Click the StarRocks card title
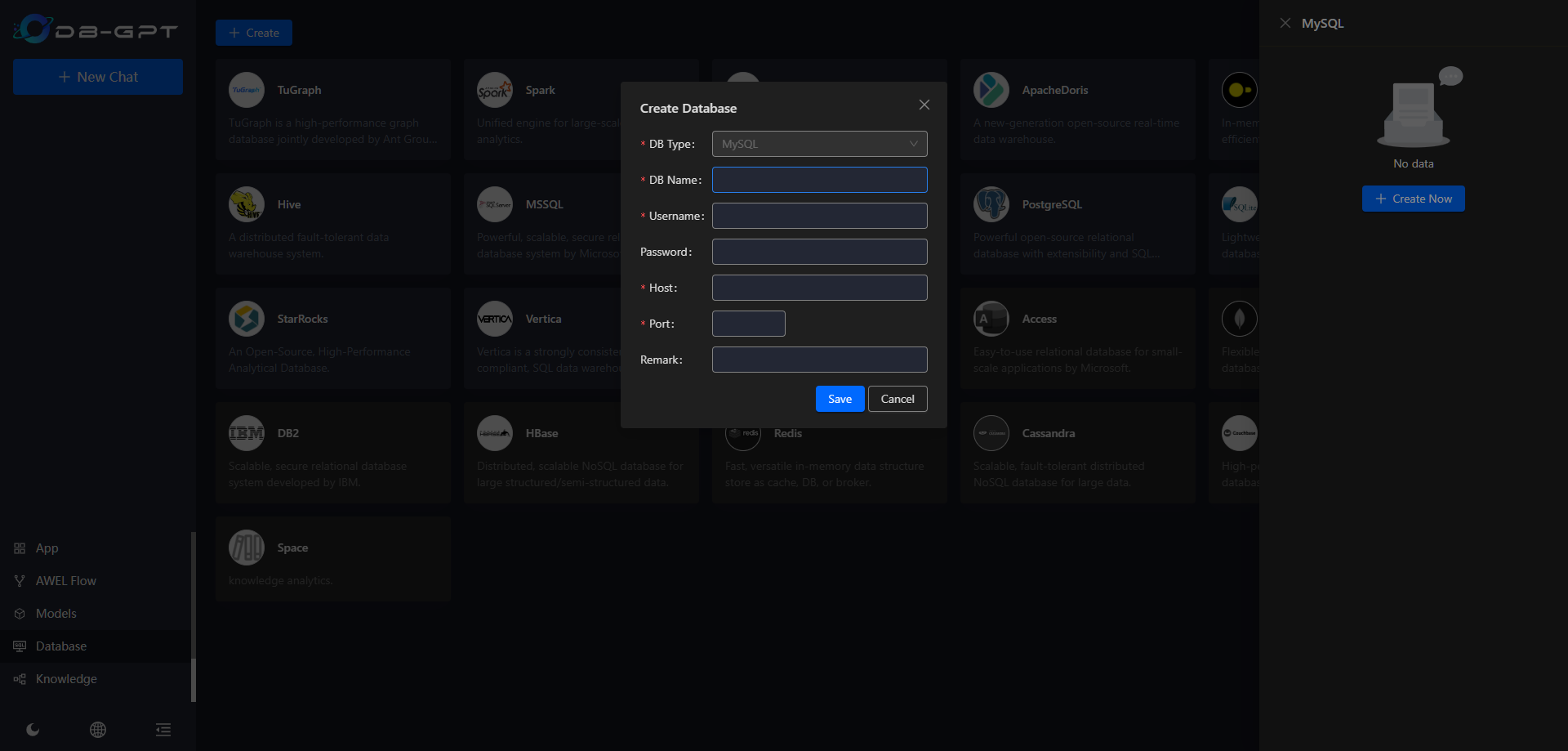 coord(302,319)
